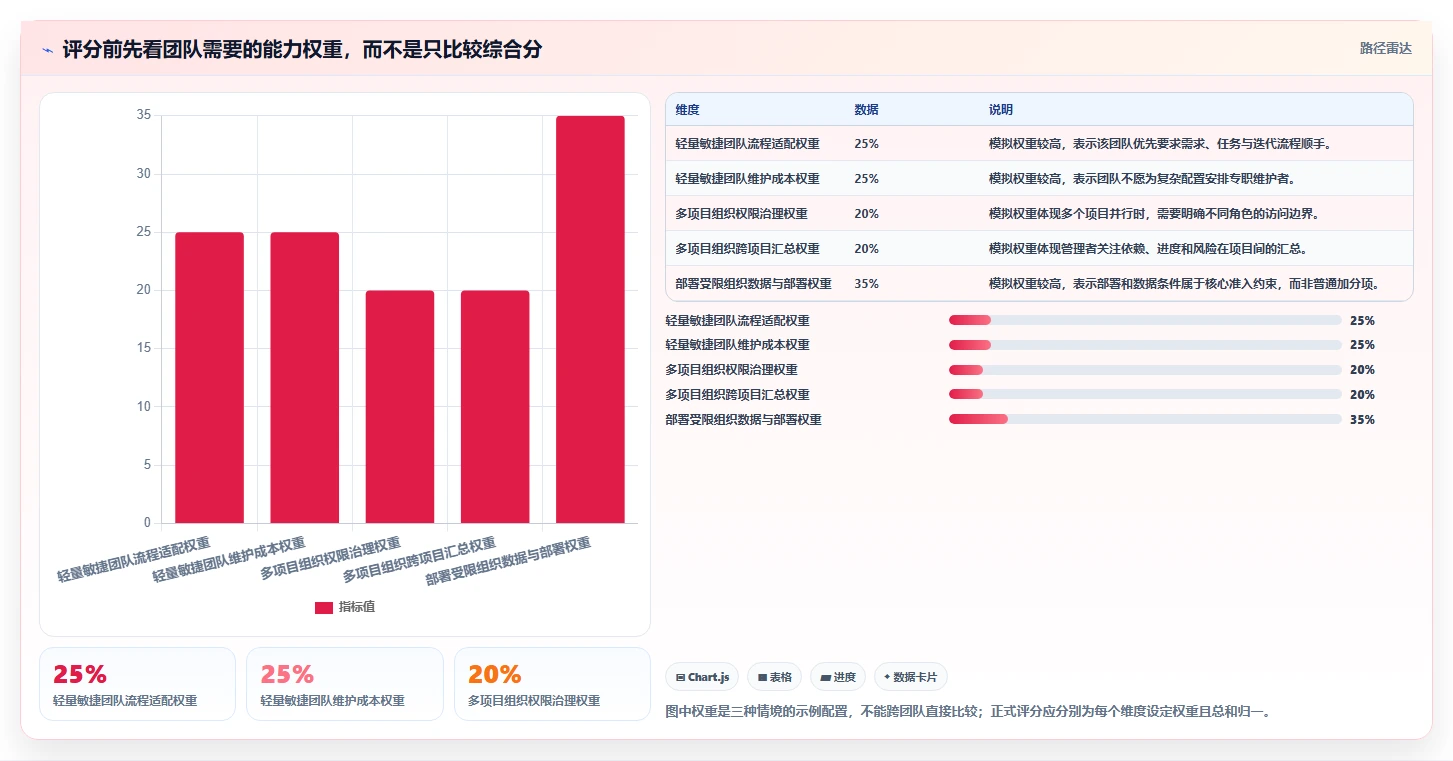Click table 20% value in 权限治理权重 row
This screenshot has width=1453, height=761.
click(866, 214)
